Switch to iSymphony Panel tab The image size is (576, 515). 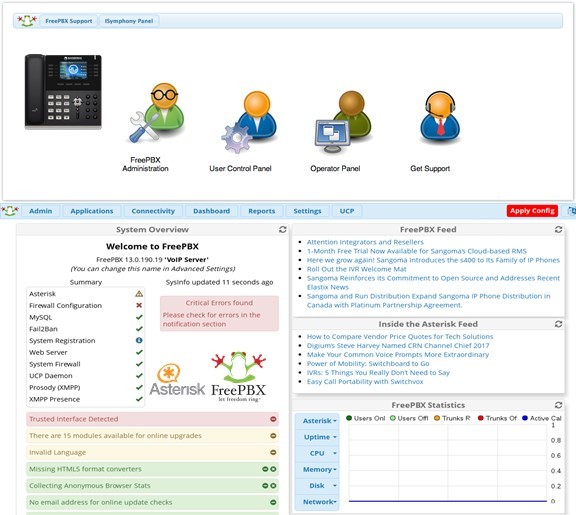coord(129,21)
